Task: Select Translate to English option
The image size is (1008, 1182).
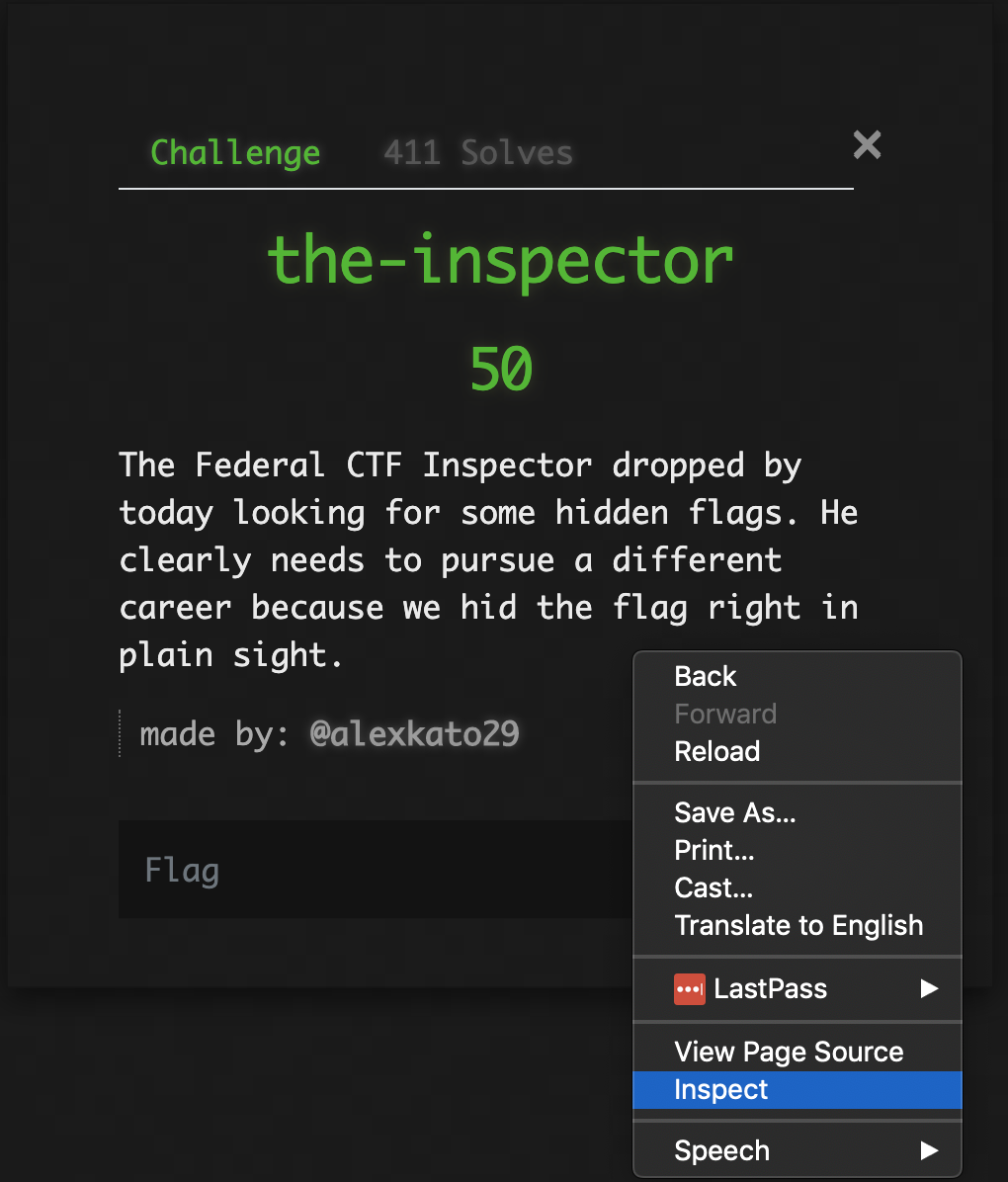Action: pos(798,925)
